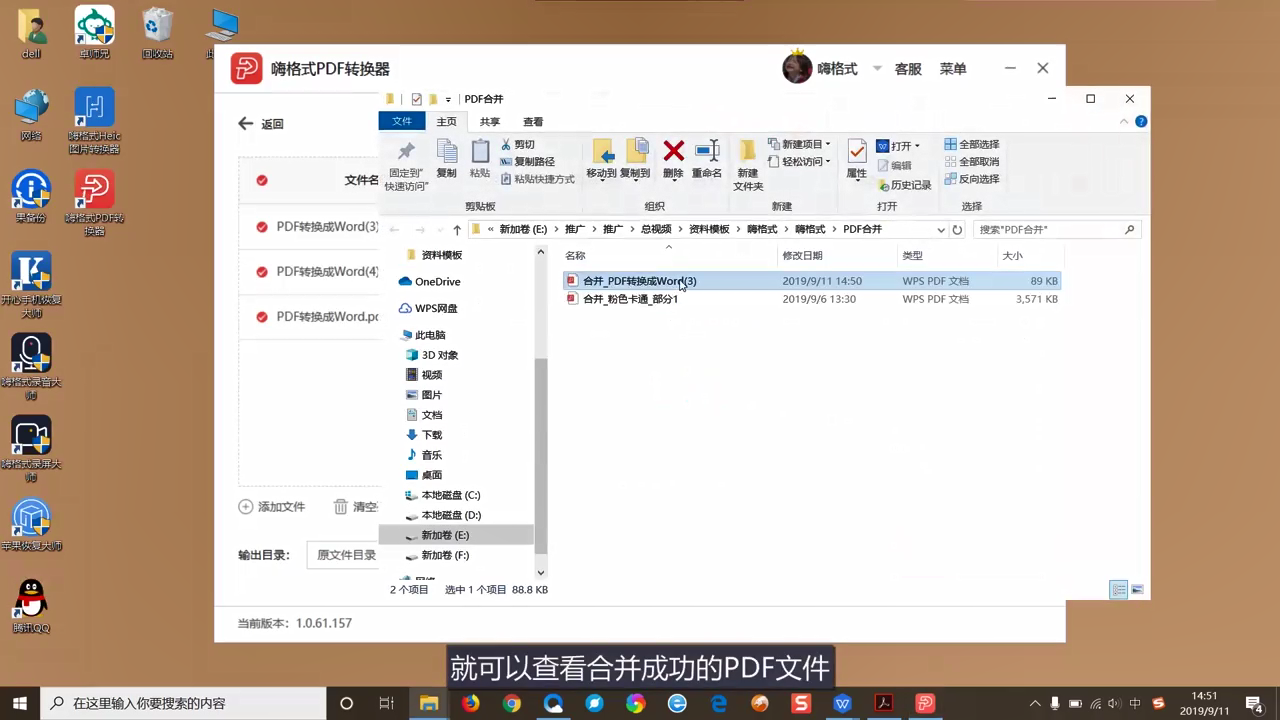Select file 合并_PDF转换成Word(3)
Image resolution: width=1280 pixels, height=720 pixels.
tap(811, 281)
